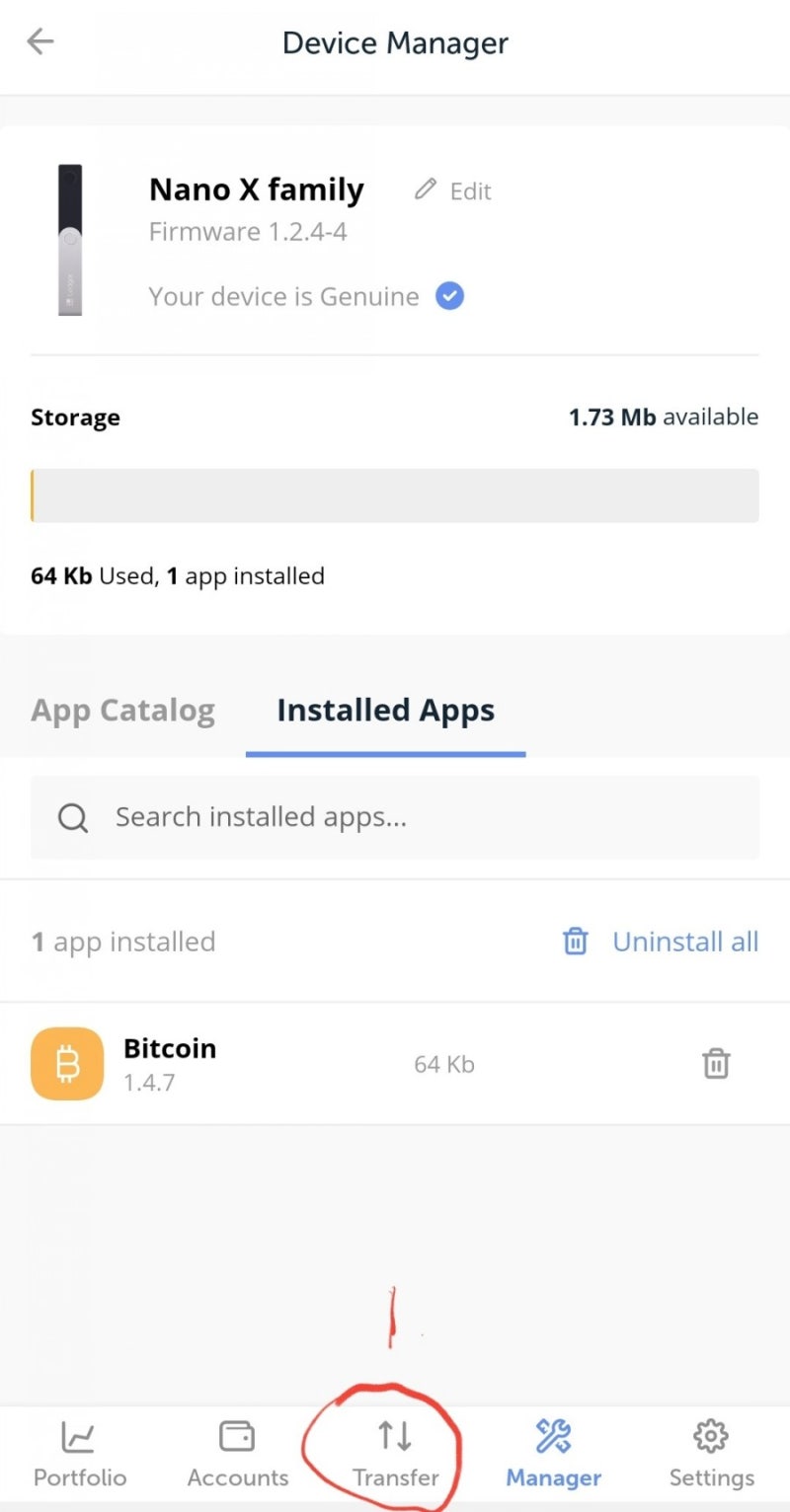Open Settings gear icon
The width and height of the screenshot is (790, 1512).
pyautogui.click(x=711, y=1437)
